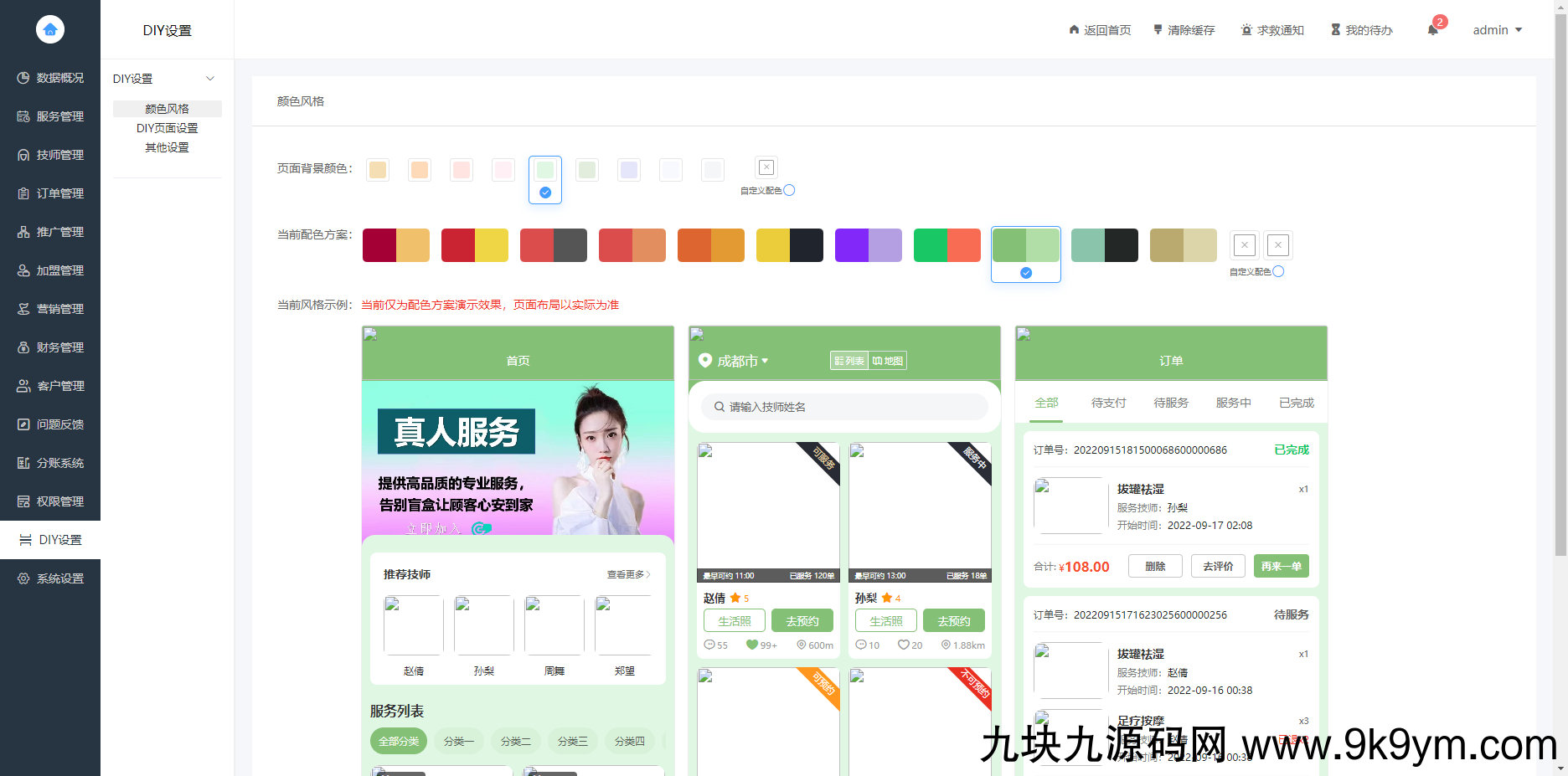The height and width of the screenshot is (776, 1568).
Task: Collapse the DIY设置 submenu chevron
Action: [210, 78]
